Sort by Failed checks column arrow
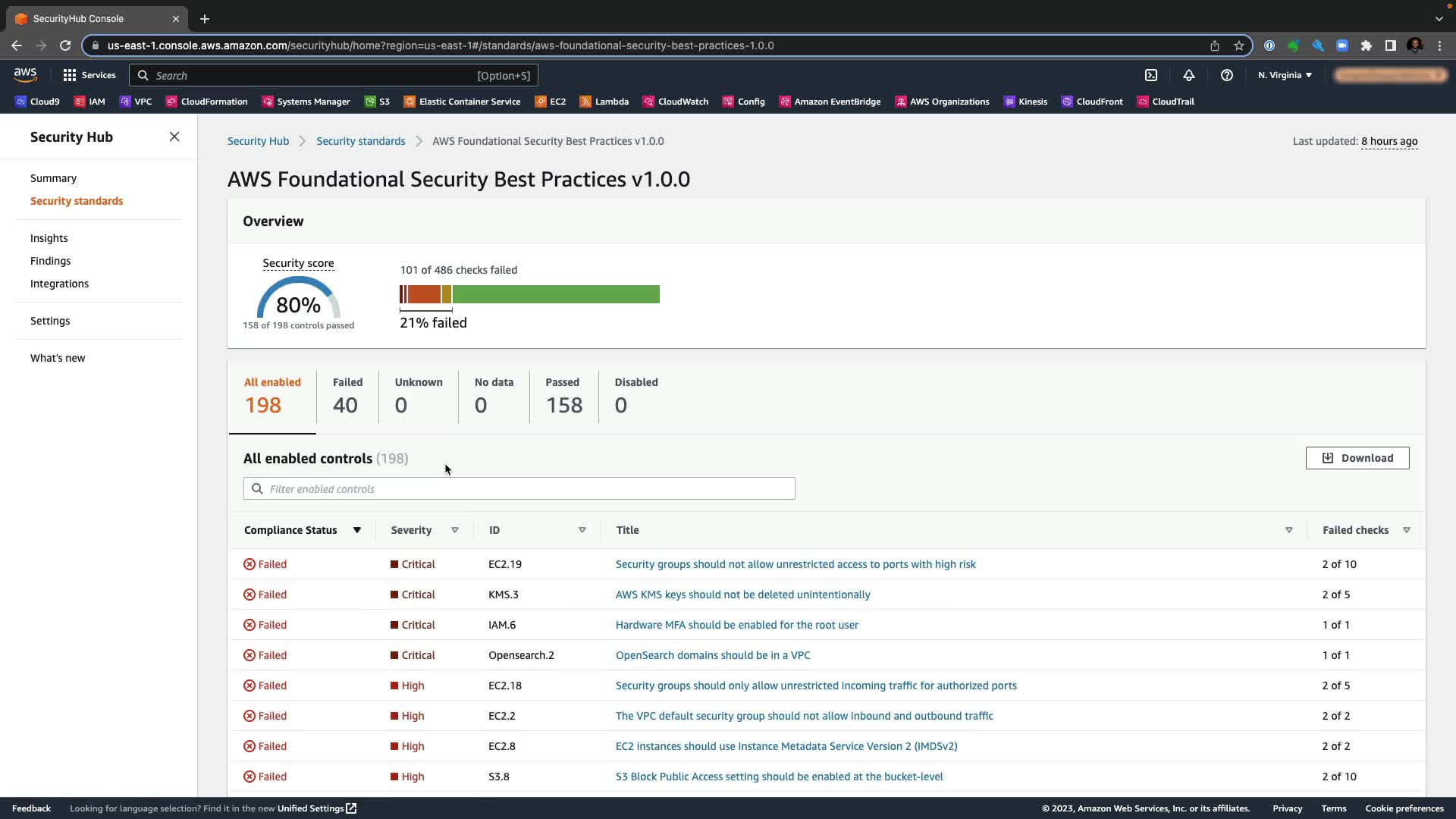1456x819 pixels. tap(1407, 530)
